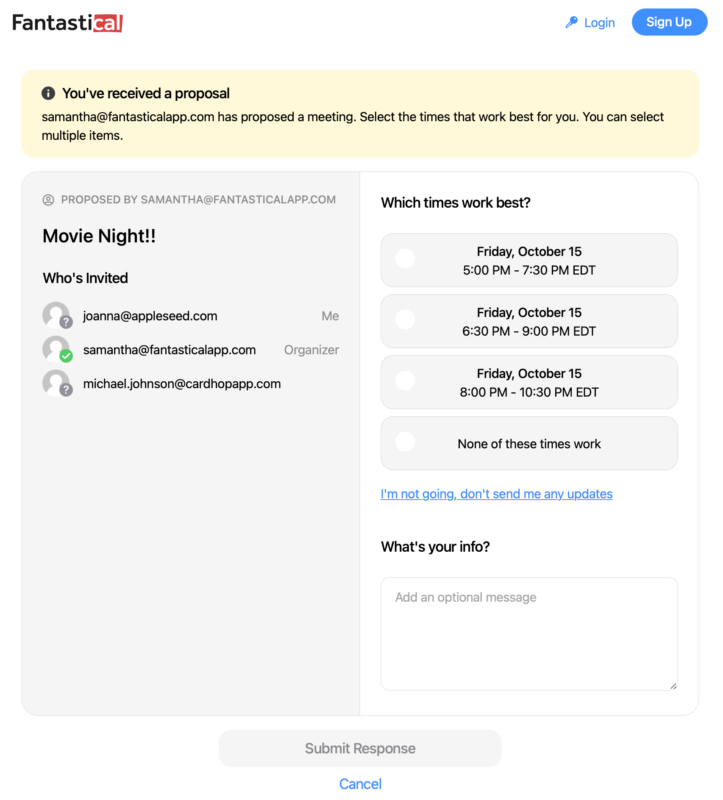
Task: Click the Login link
Action: 599,22
